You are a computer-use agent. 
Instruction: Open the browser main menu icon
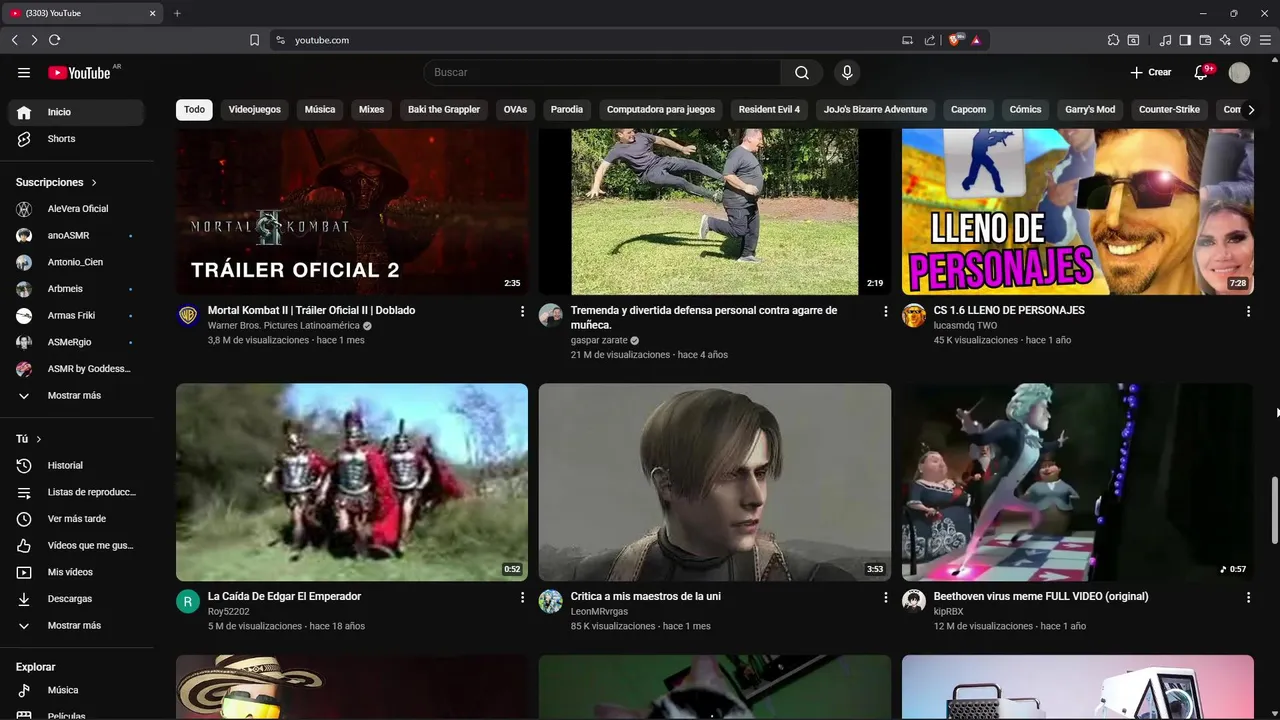[x=1265, y=40]
